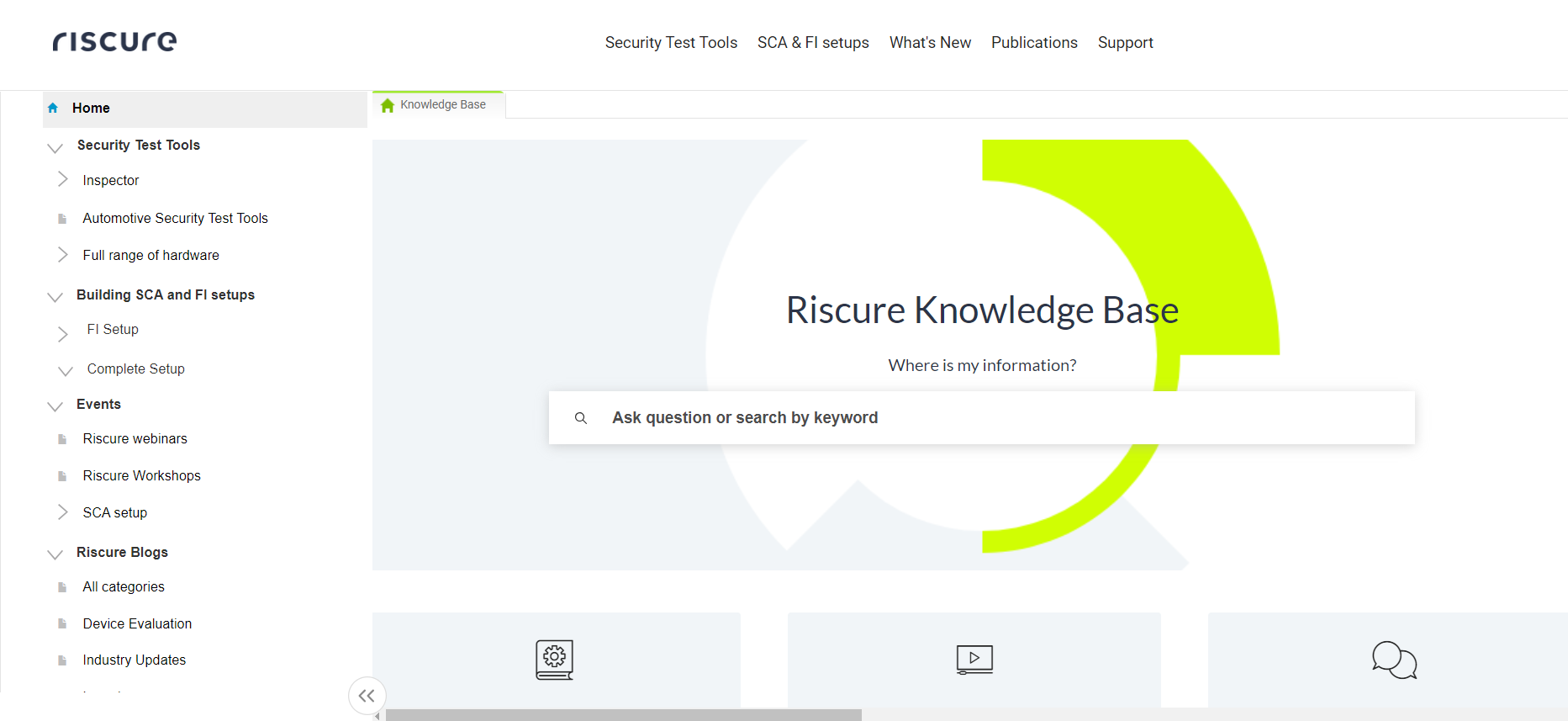The height and width of the screenshot is (721, 1568).
Task: Open the video player icon card
Action: pyautogui.click(x=974, y=660)
